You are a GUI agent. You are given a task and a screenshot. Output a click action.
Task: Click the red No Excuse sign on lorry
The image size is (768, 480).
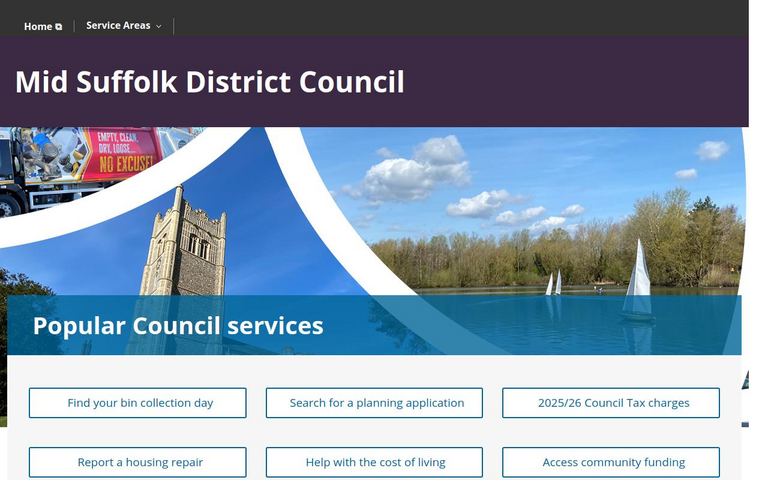point(123,153)
